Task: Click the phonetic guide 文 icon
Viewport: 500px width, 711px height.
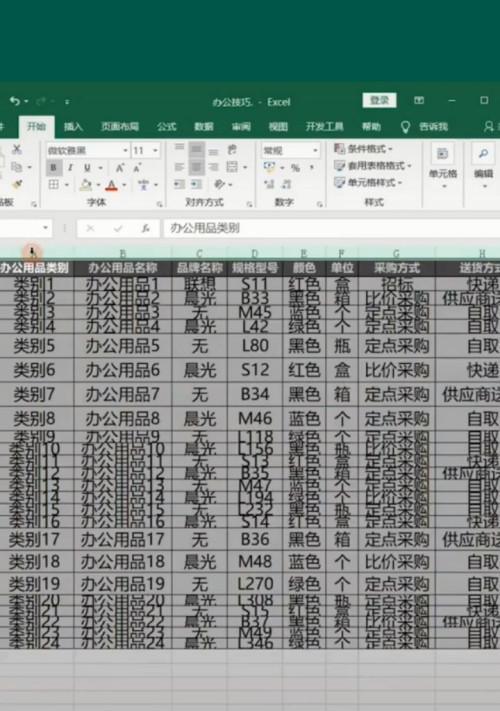Action: click(144, 185)
